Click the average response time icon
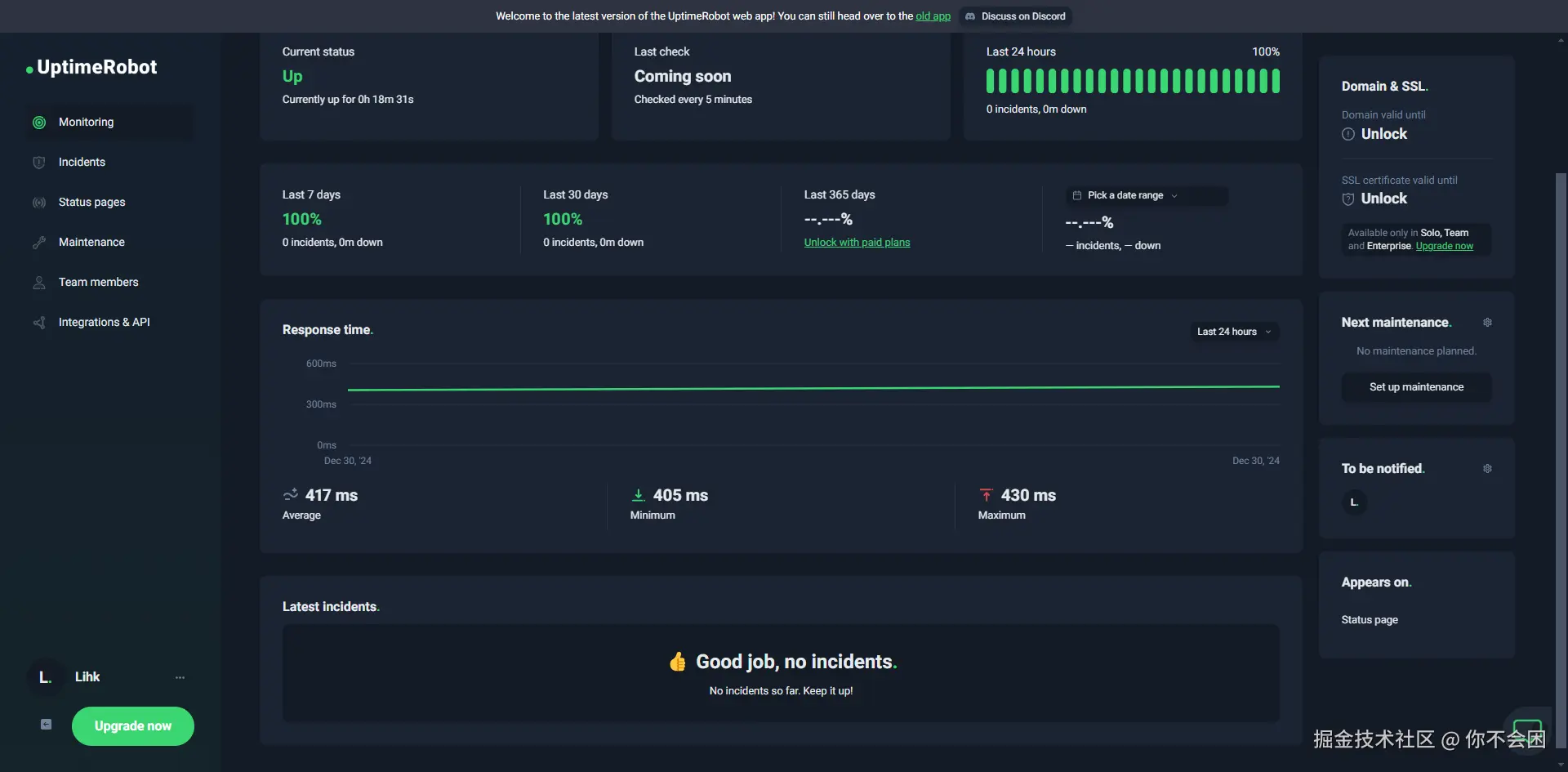1568x772 pixels. click(291, 495)
